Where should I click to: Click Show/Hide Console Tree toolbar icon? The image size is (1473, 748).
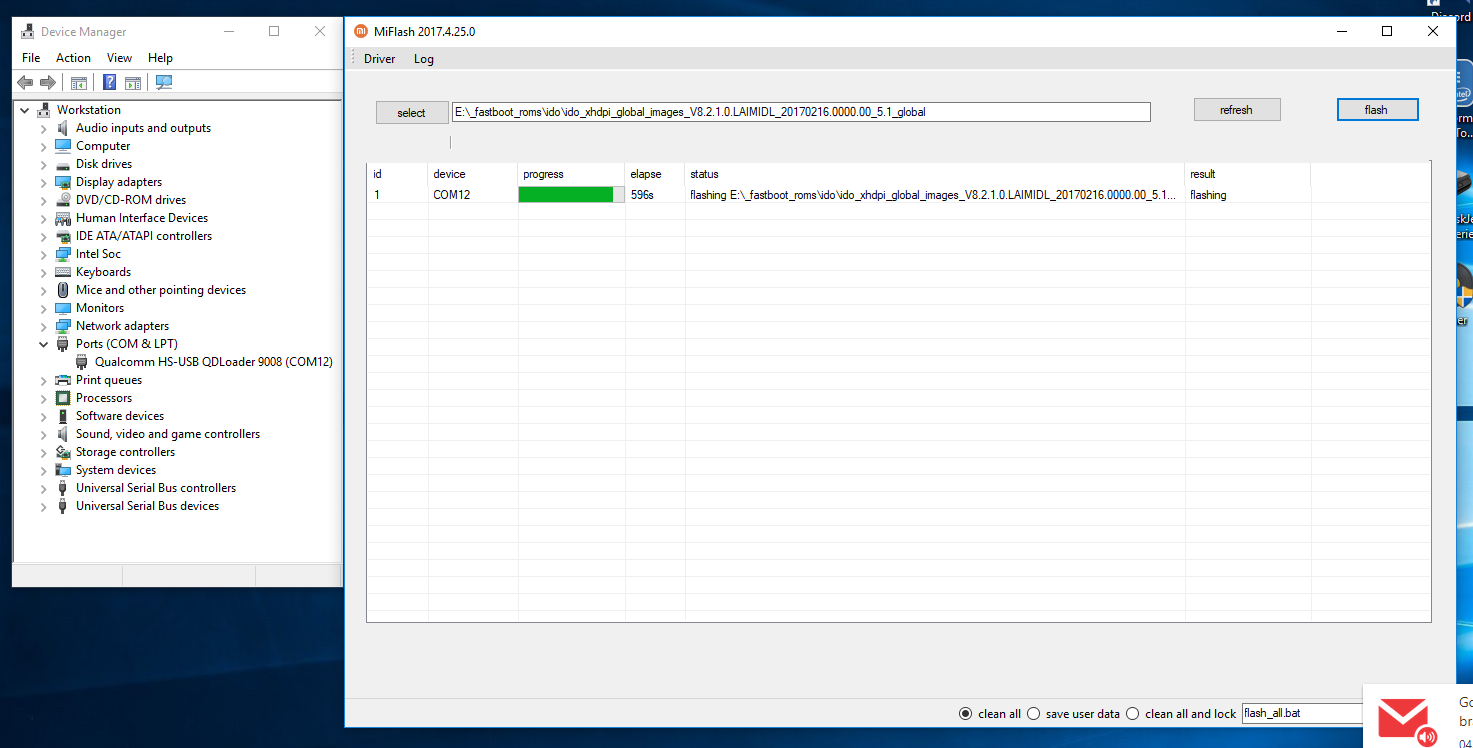tap(79, 82)
